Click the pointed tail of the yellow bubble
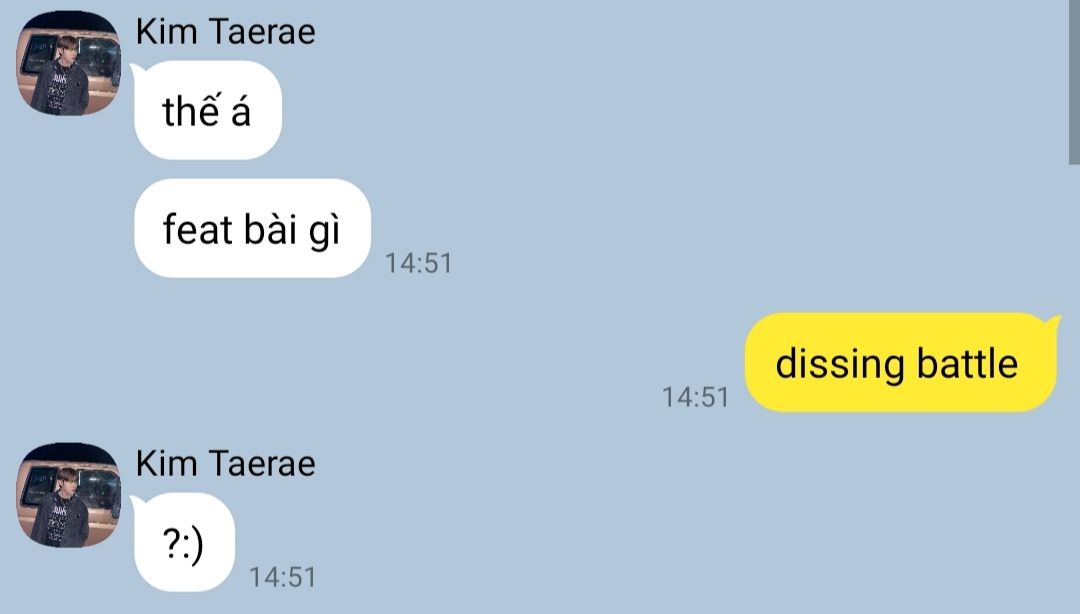 pos(1053,321)
